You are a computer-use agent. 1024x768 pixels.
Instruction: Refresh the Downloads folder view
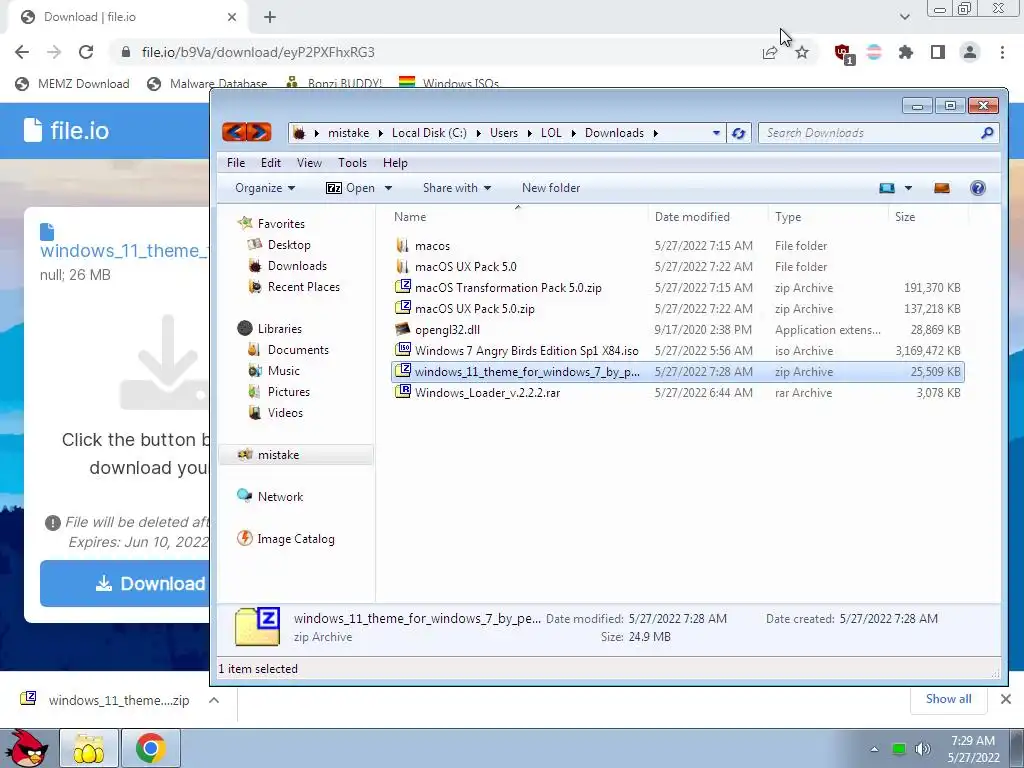pyautogui.click(x=739, y=133)
